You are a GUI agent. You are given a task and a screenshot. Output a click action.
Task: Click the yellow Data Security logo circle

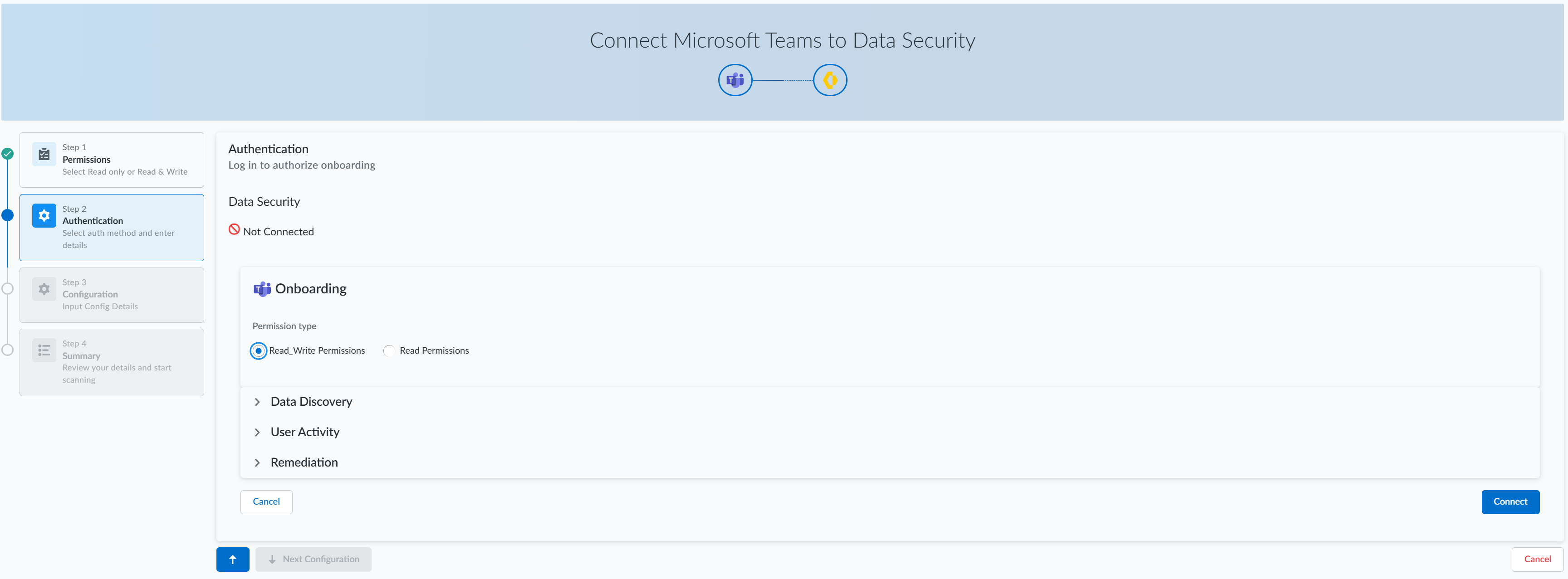[830, 80]
